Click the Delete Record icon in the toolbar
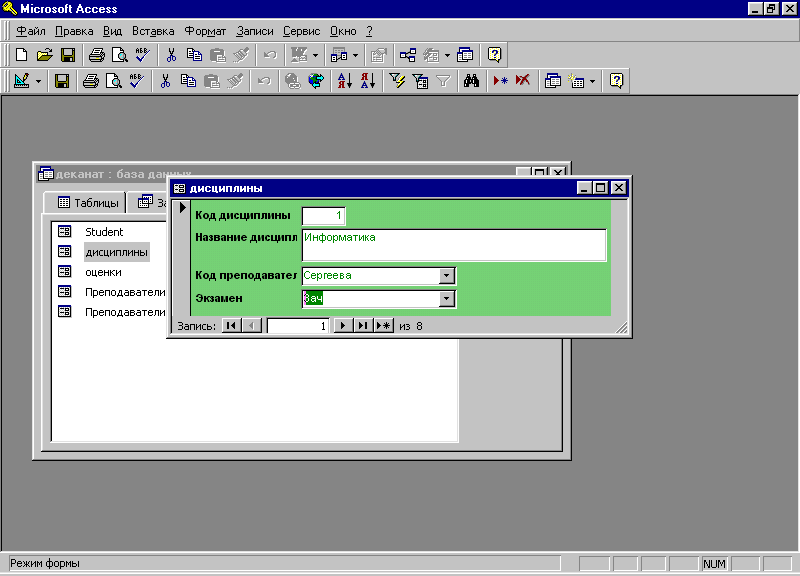The height and width of the screenshot is (576, 800). 523,81
